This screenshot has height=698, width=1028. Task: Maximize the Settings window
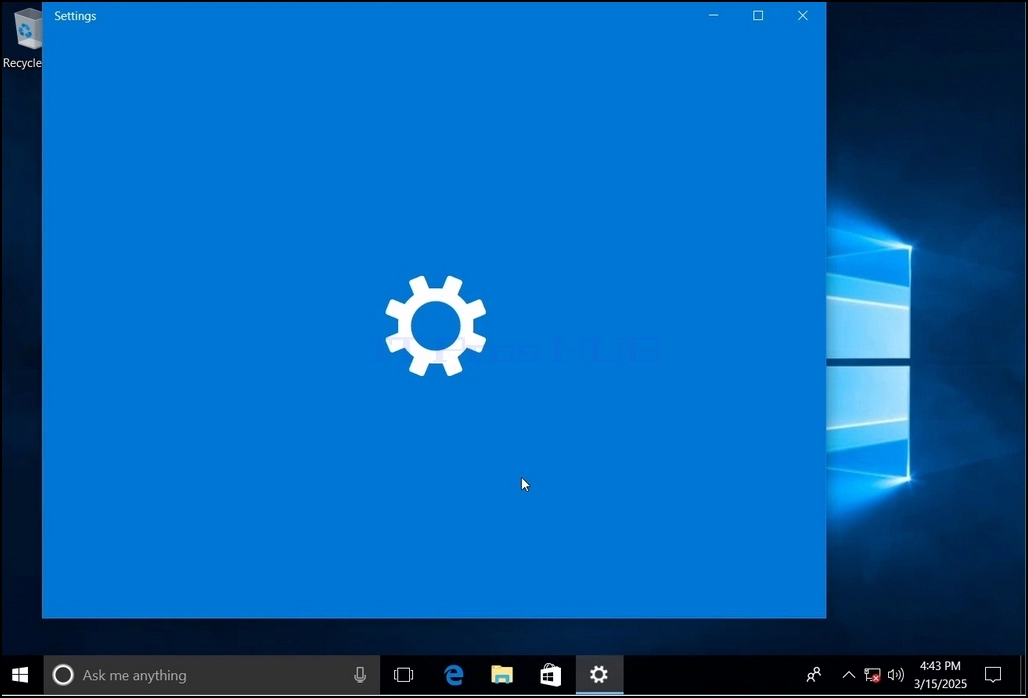pyautogui.click(x=758, y=15)
